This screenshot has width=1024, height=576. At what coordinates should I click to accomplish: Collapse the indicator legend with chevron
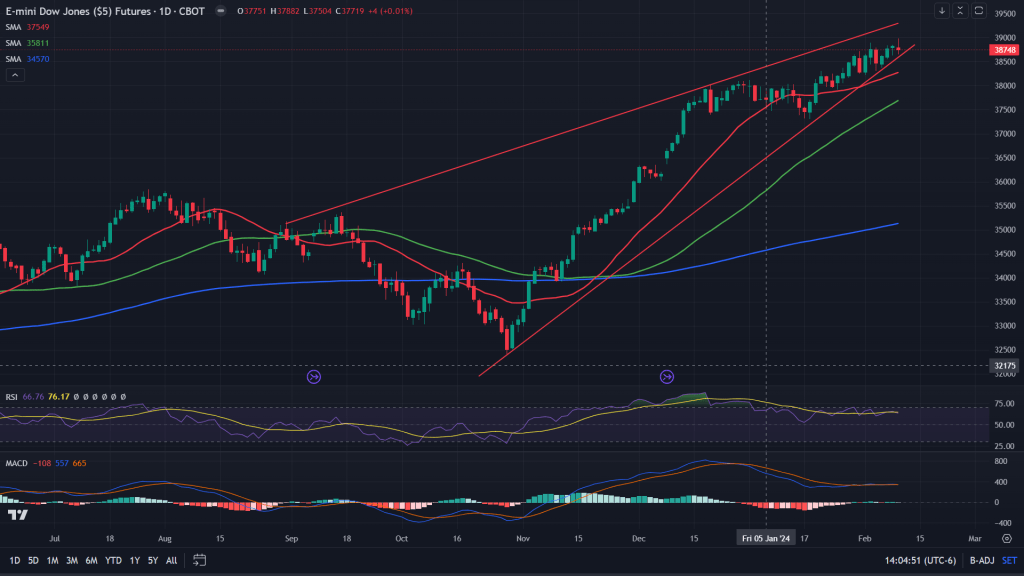(x=14, y=75)
